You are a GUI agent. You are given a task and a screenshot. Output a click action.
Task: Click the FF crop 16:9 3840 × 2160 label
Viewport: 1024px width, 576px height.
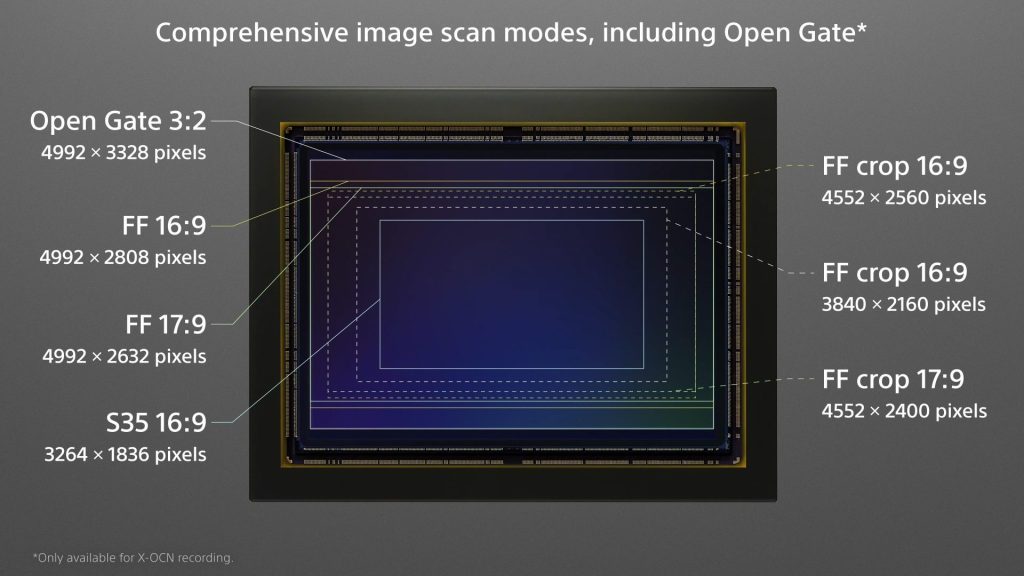click(894, 273)
